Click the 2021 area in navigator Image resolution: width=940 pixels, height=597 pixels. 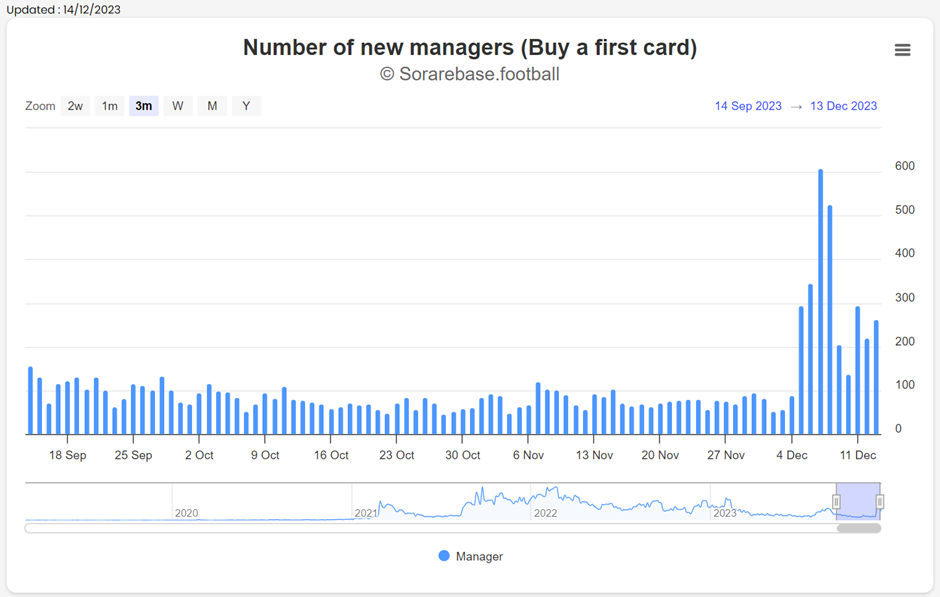(x=441, y=502)
